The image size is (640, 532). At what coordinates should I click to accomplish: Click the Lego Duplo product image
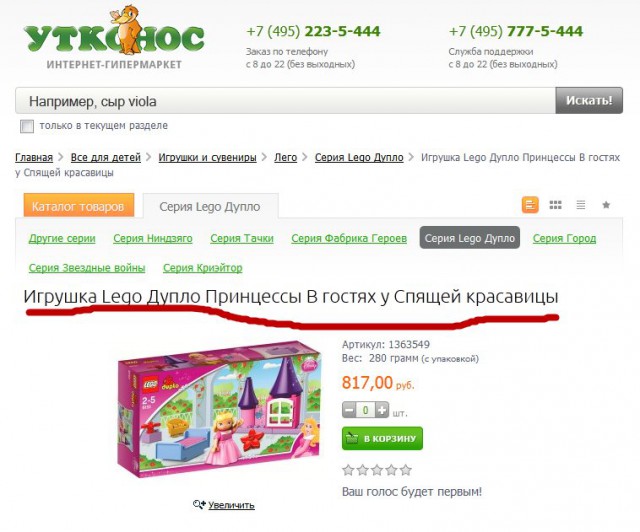tap(220, 410)
